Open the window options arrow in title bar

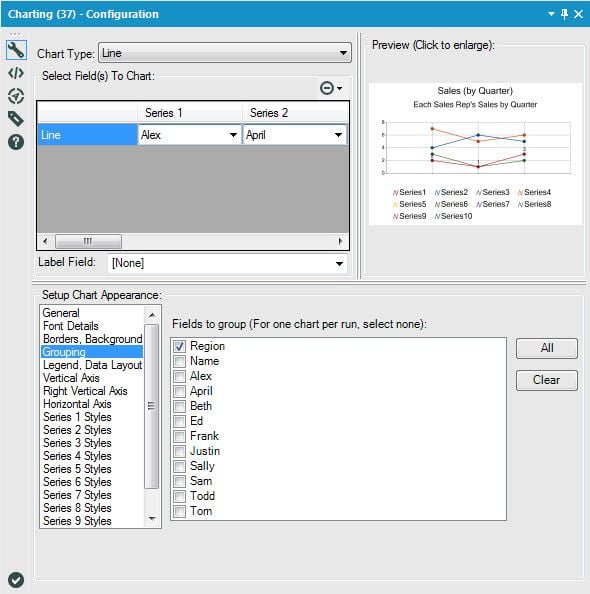pos(551,14)
